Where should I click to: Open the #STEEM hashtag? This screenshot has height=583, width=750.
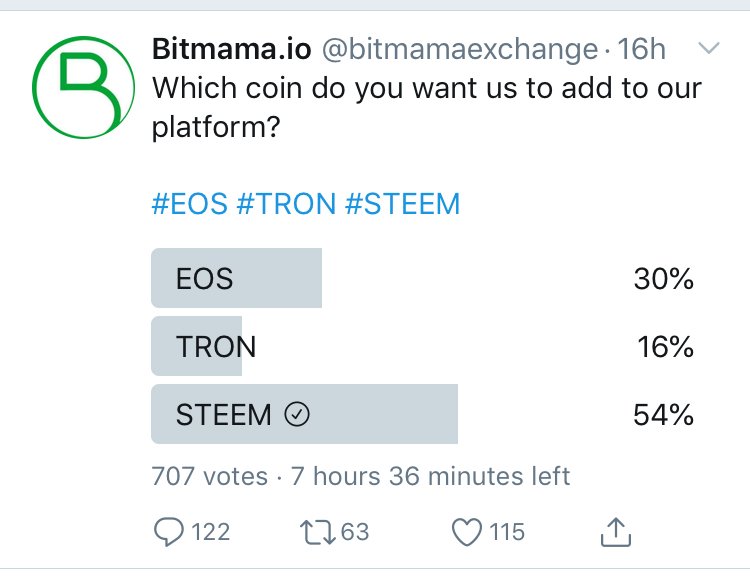(x=402, y=204)
